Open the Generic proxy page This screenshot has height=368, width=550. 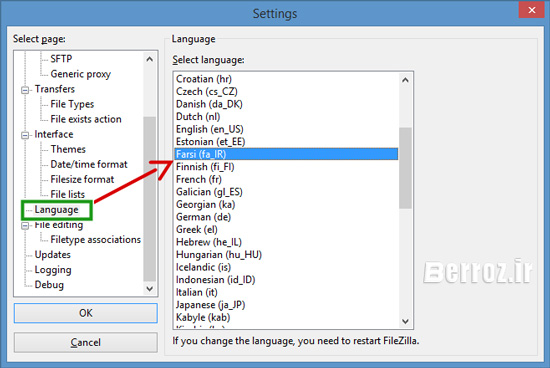80,74
